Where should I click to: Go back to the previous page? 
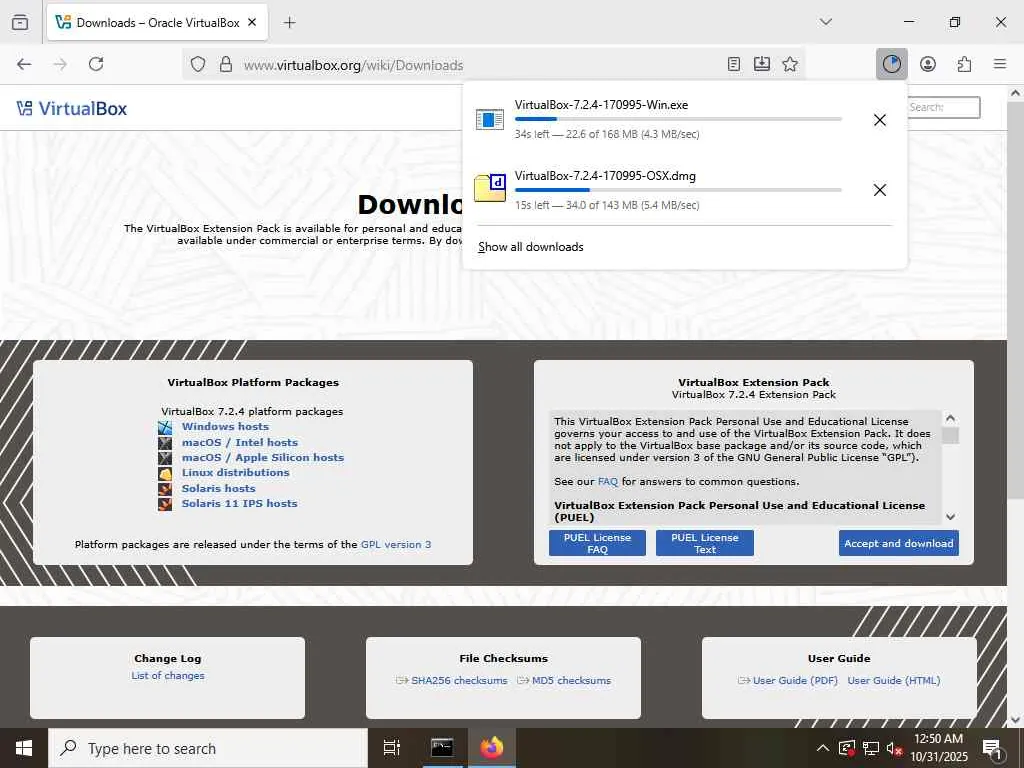coord(24,64)
